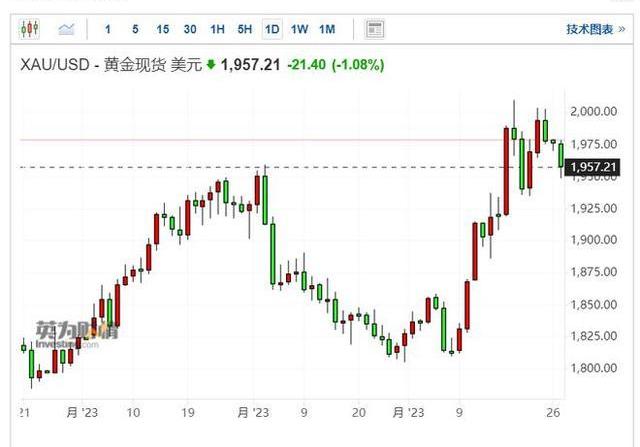640x447 pixels.
Task: Choose the 1 minute interval
Action: pos(108,29)
